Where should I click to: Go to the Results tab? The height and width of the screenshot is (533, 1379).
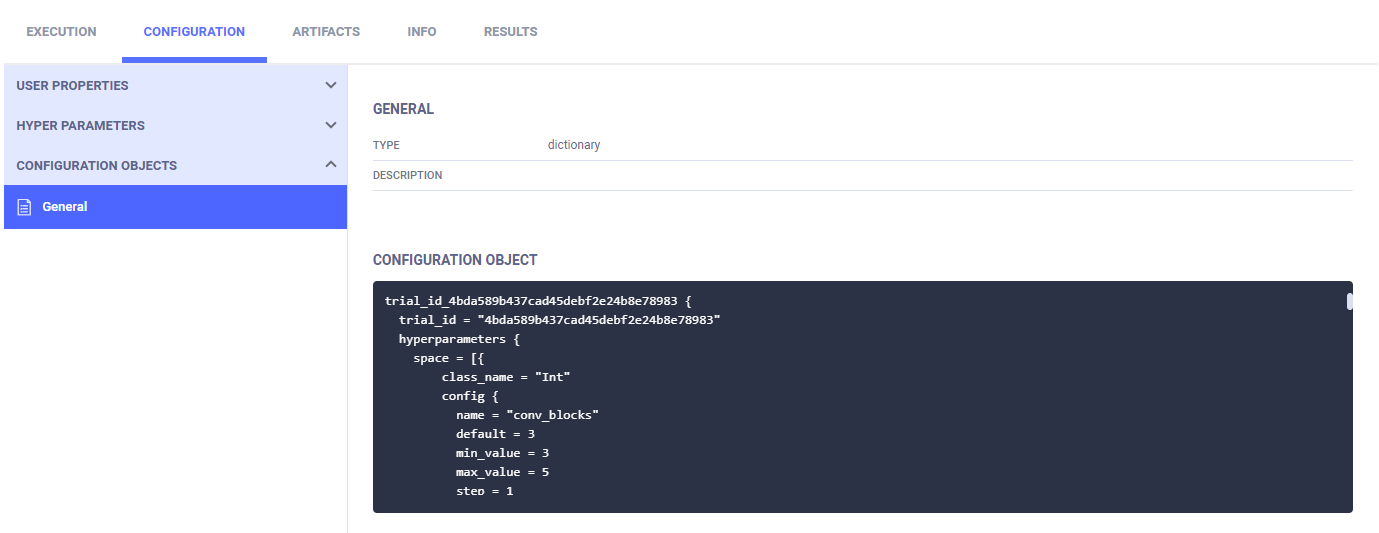point(510,32)
